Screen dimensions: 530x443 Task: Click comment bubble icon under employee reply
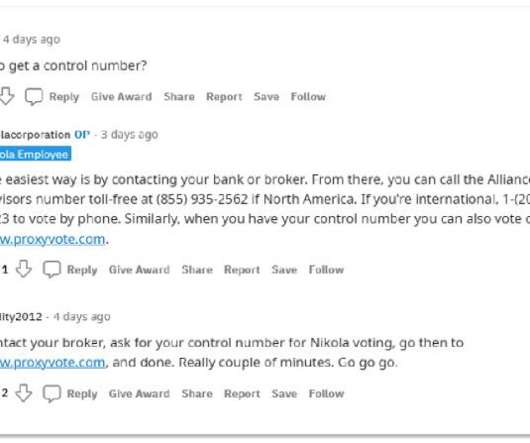(52, 269)
